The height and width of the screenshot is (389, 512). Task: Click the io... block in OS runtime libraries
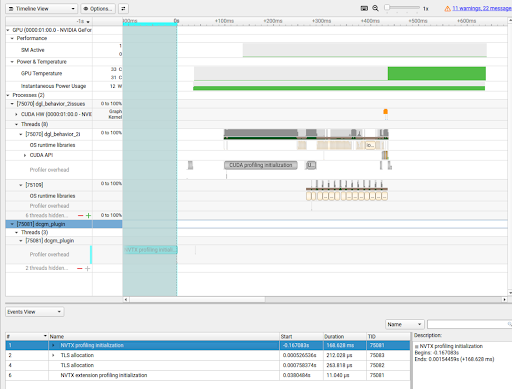(370, 145)
